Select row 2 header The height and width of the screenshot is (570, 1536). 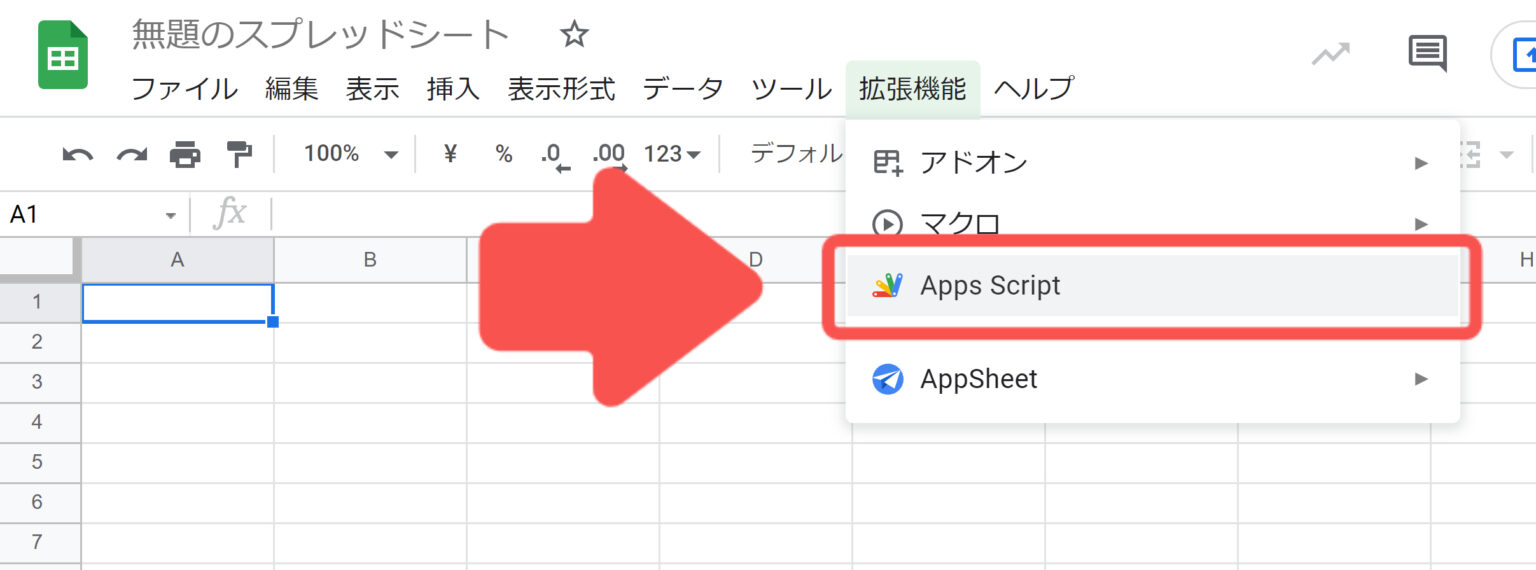tap(38, 342)
